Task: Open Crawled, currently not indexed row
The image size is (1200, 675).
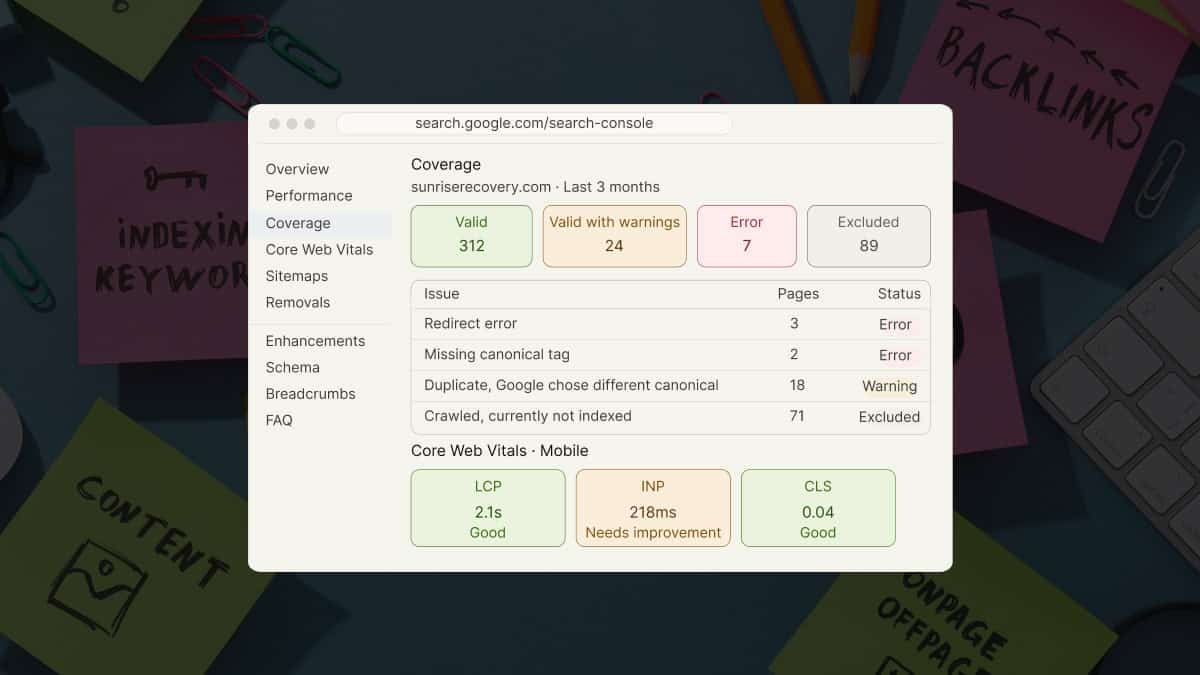Action: 671,417
